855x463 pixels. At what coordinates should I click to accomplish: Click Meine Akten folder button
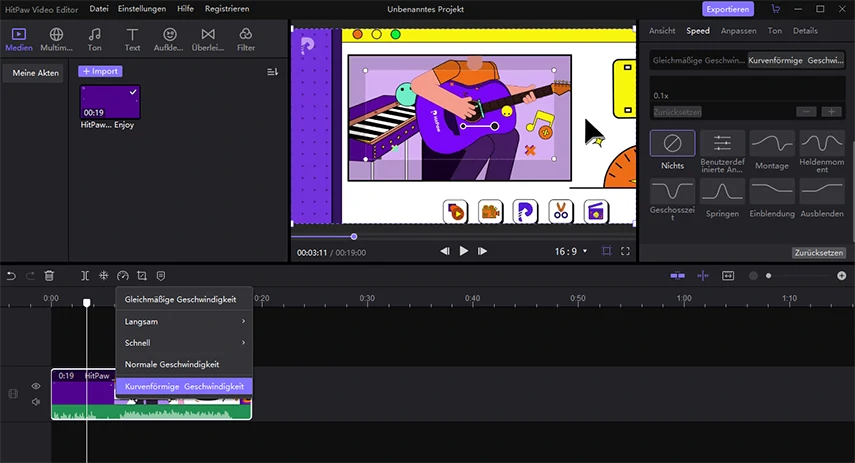pos(35,73)
